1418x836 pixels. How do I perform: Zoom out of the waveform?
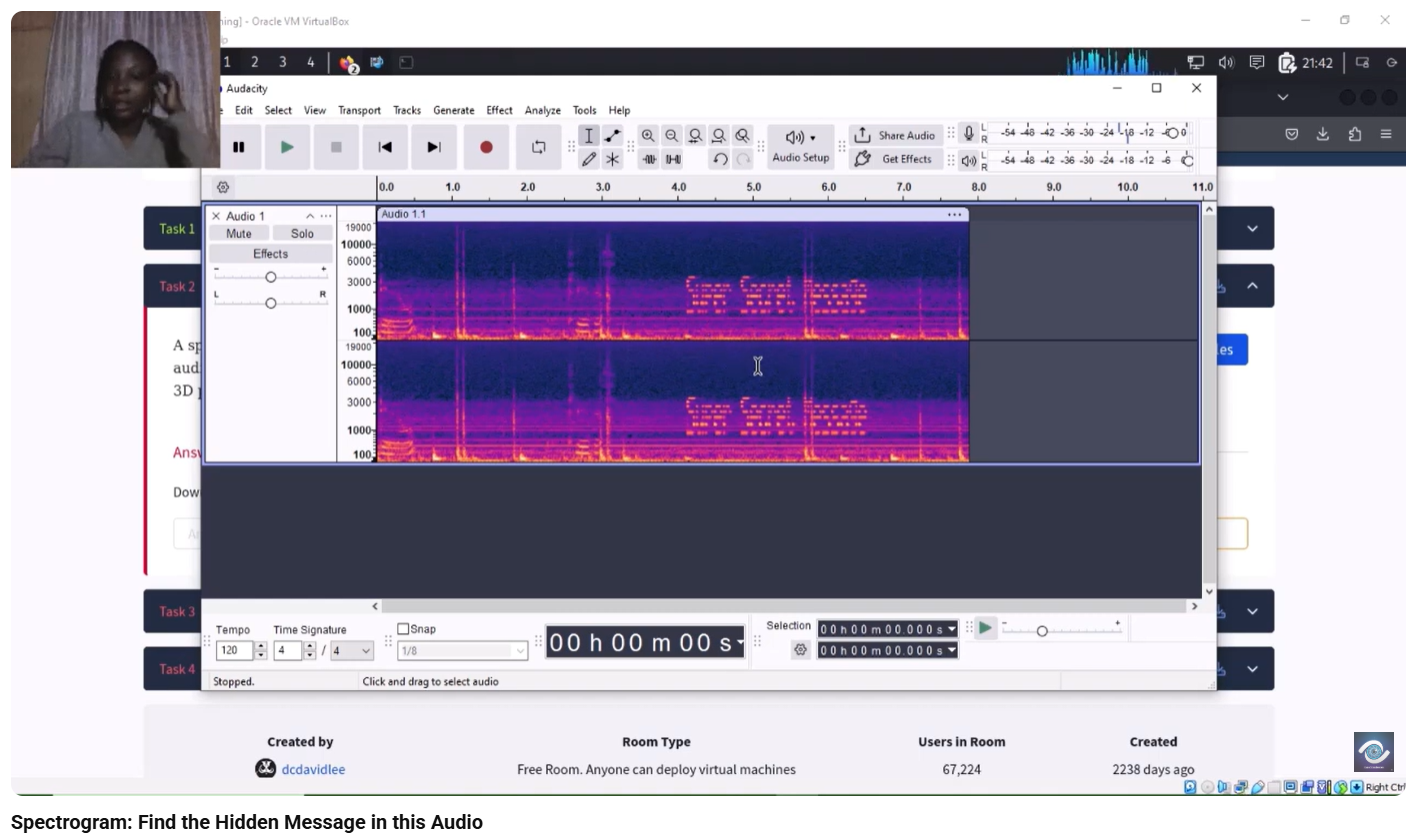[x=672, y=136]
